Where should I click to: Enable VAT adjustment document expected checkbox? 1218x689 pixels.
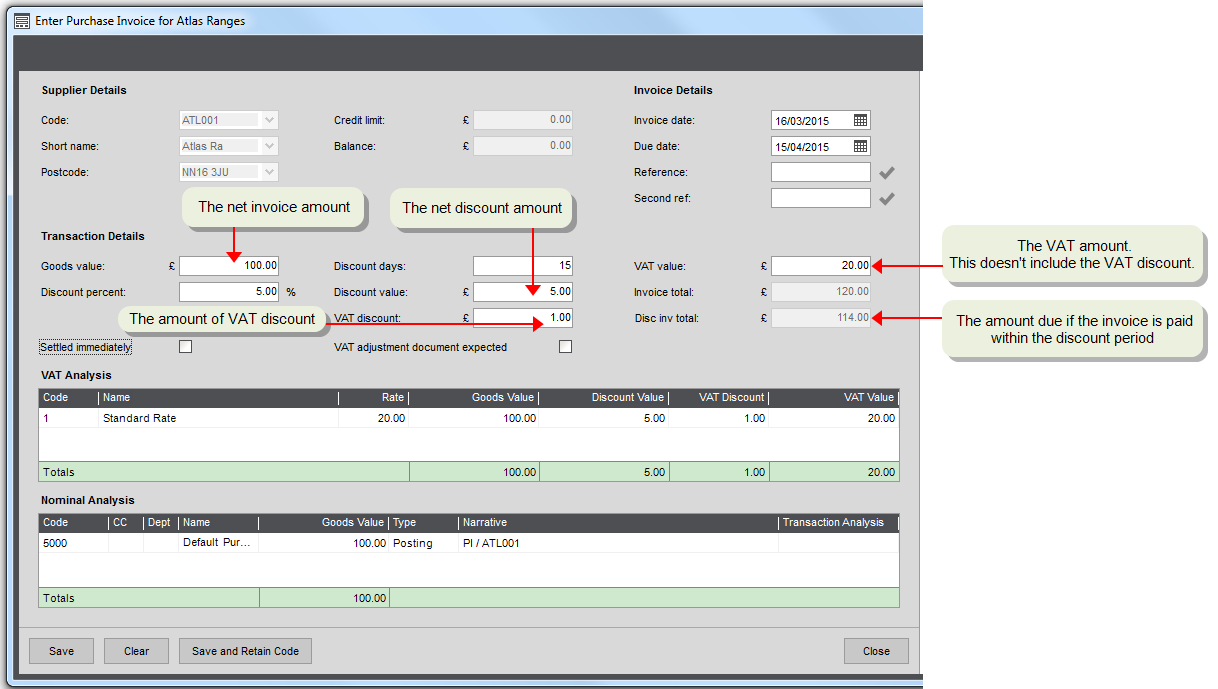pos(566,347)
